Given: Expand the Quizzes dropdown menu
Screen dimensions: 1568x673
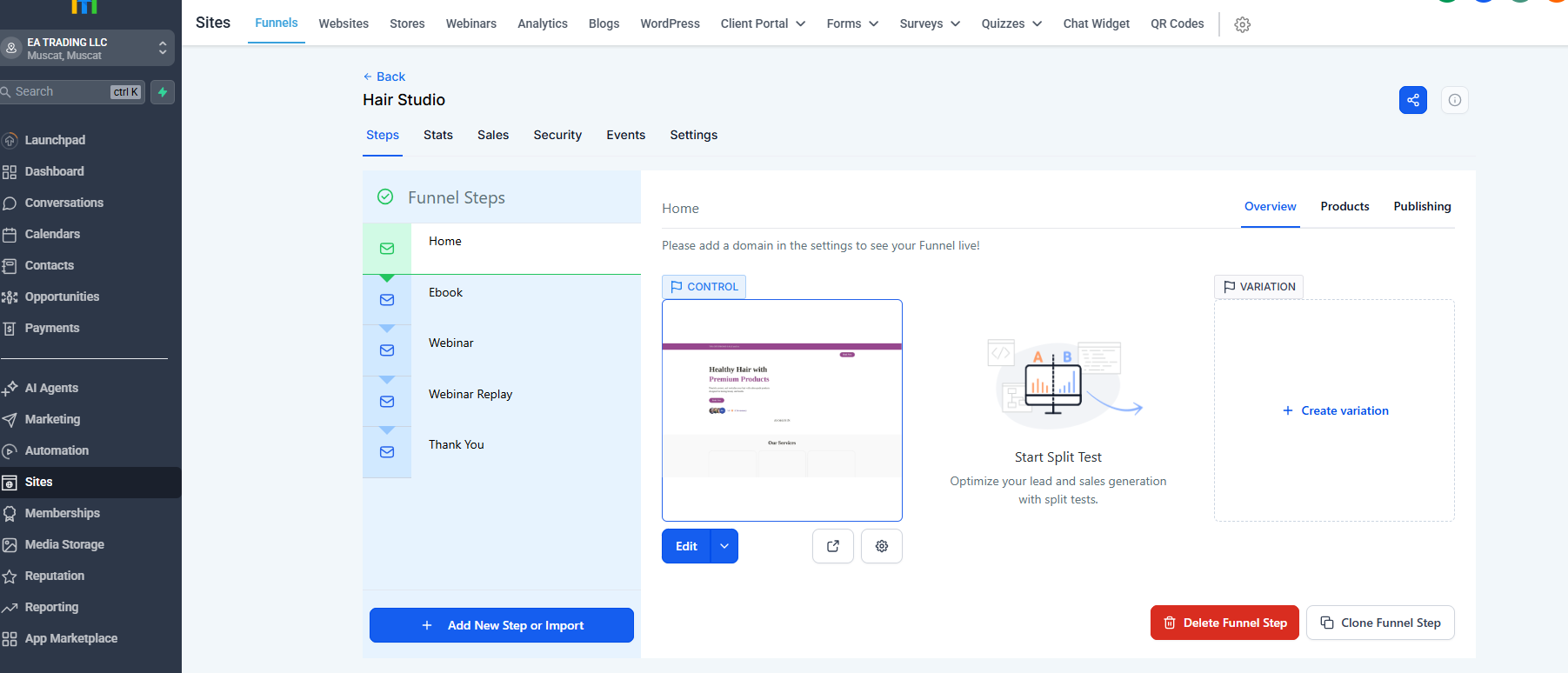Looking at the screenshot, I should (1011, 23).
